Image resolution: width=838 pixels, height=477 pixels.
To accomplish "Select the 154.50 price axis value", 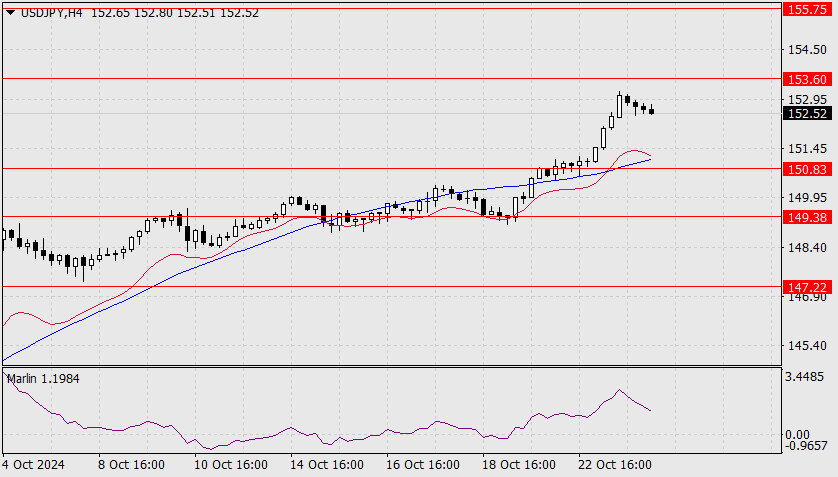I will [x=807, y=50].
